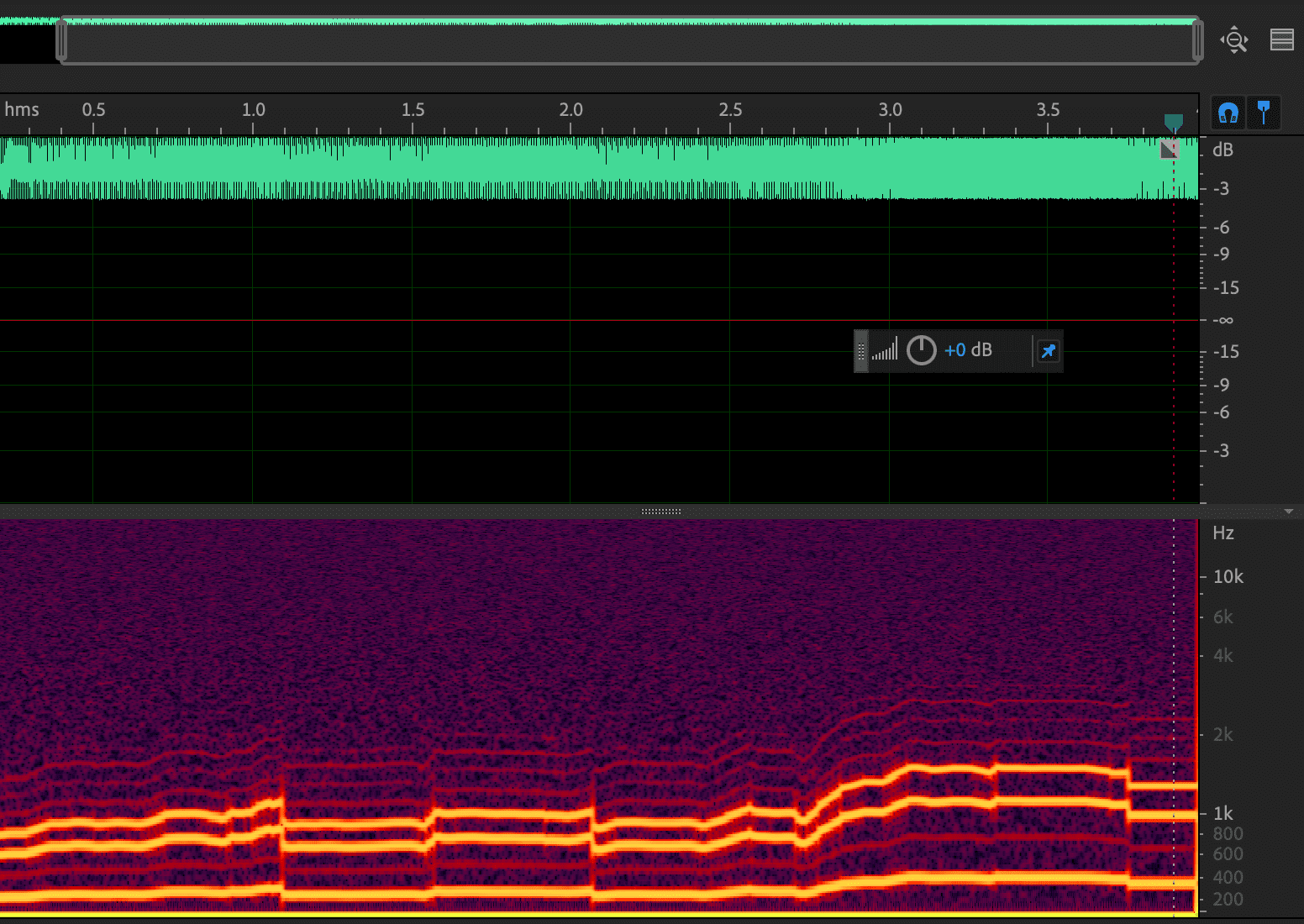Click the right zoom navigator handle

(1197, 40)
